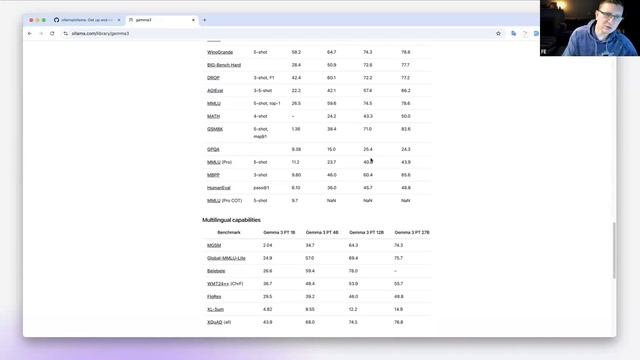Screen dimensions: 640x360
Task: Click the pass@1 cell in HumanEval row
Action: coord(261,188)
